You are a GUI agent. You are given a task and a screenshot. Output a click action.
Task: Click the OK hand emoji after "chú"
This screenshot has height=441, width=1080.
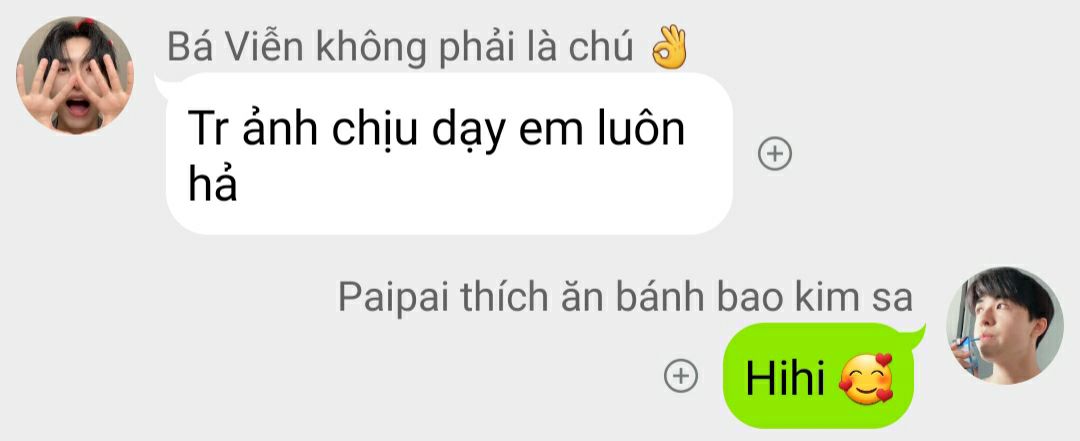pyautogui.click(x=669, y=47)
